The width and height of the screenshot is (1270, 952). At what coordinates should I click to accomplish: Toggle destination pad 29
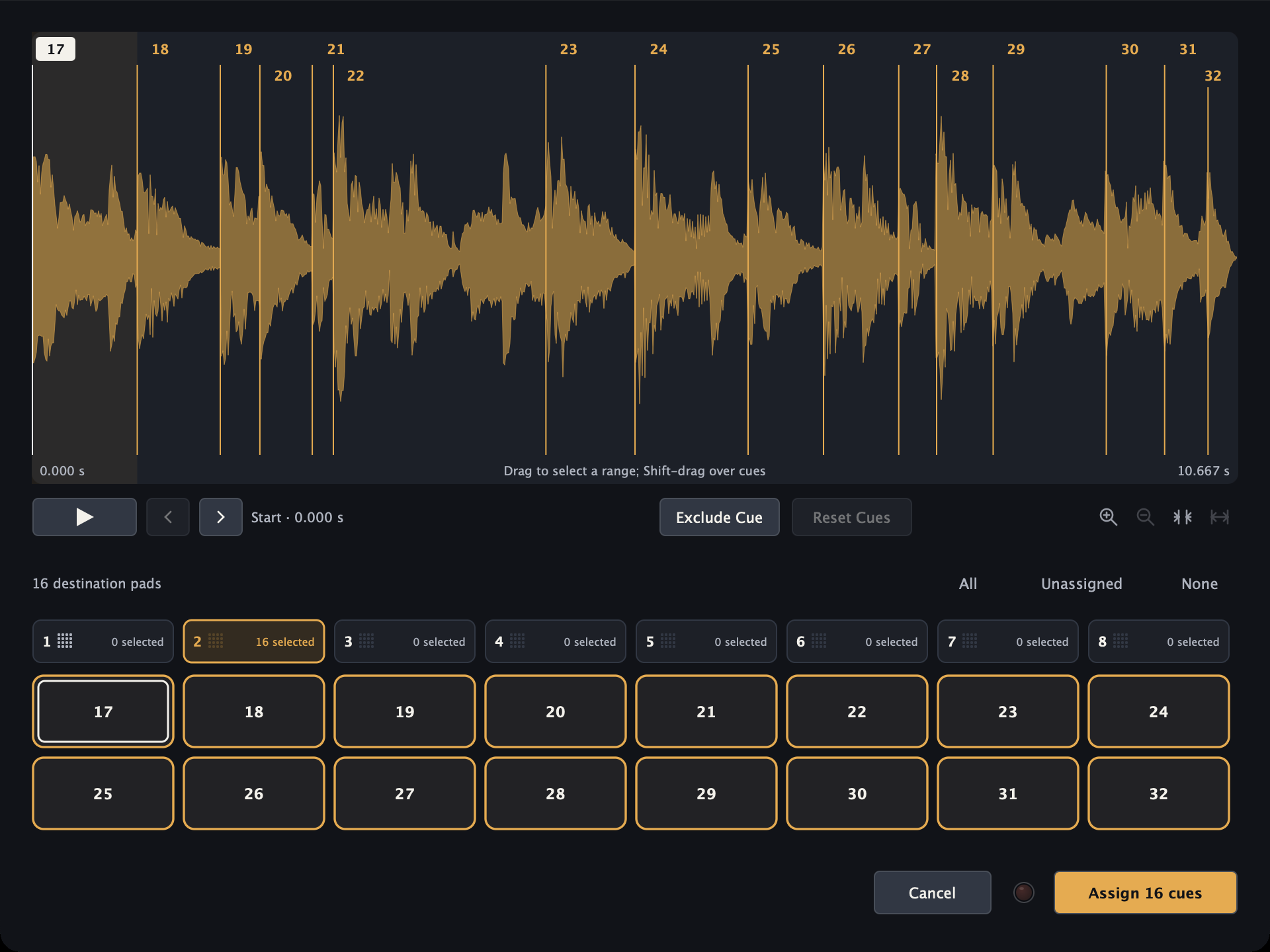[x=706, y=793]
